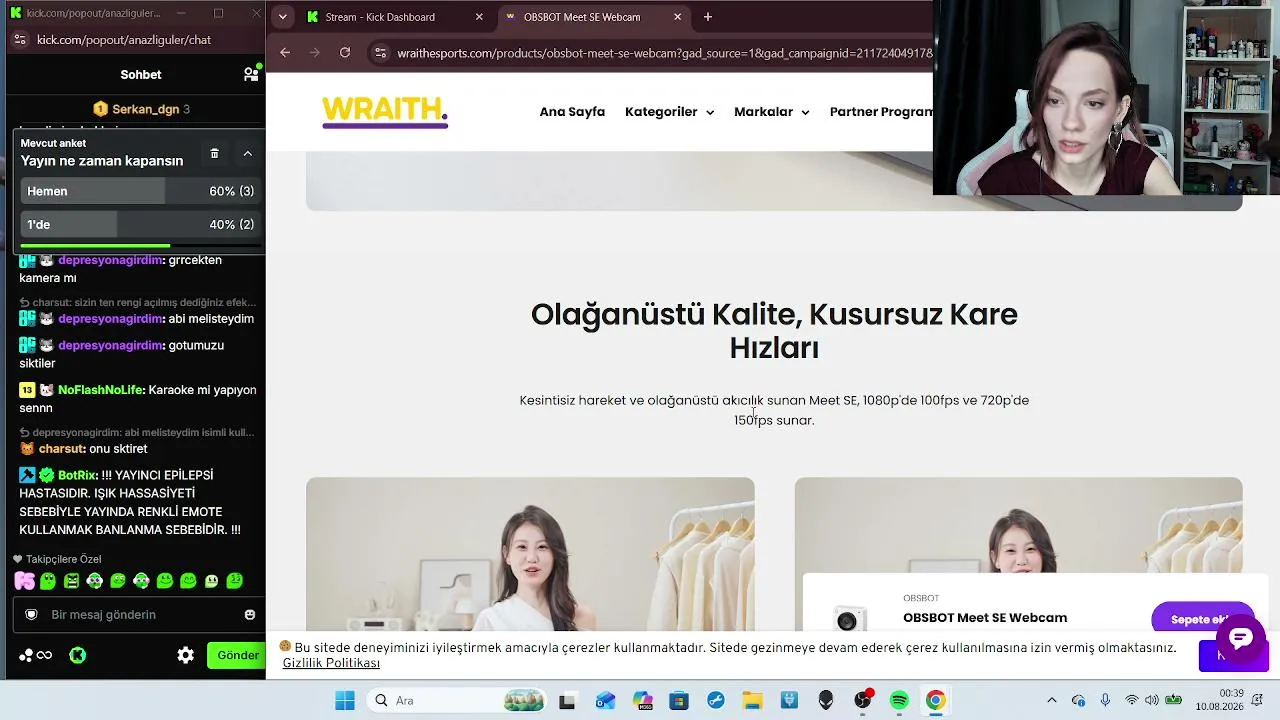This screenshot has width=1280, height=720.
Task: Click the left product demo image
Action: pos(530,554)
